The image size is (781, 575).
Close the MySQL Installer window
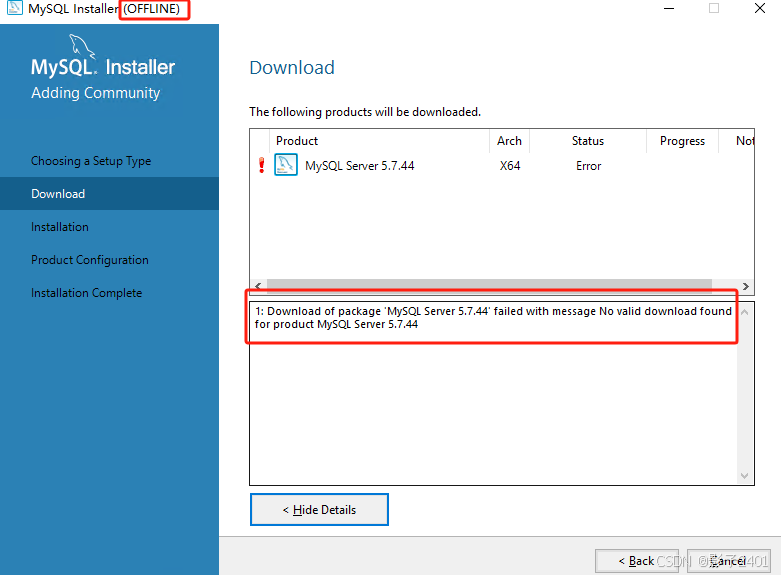click(x=760, y=8)
